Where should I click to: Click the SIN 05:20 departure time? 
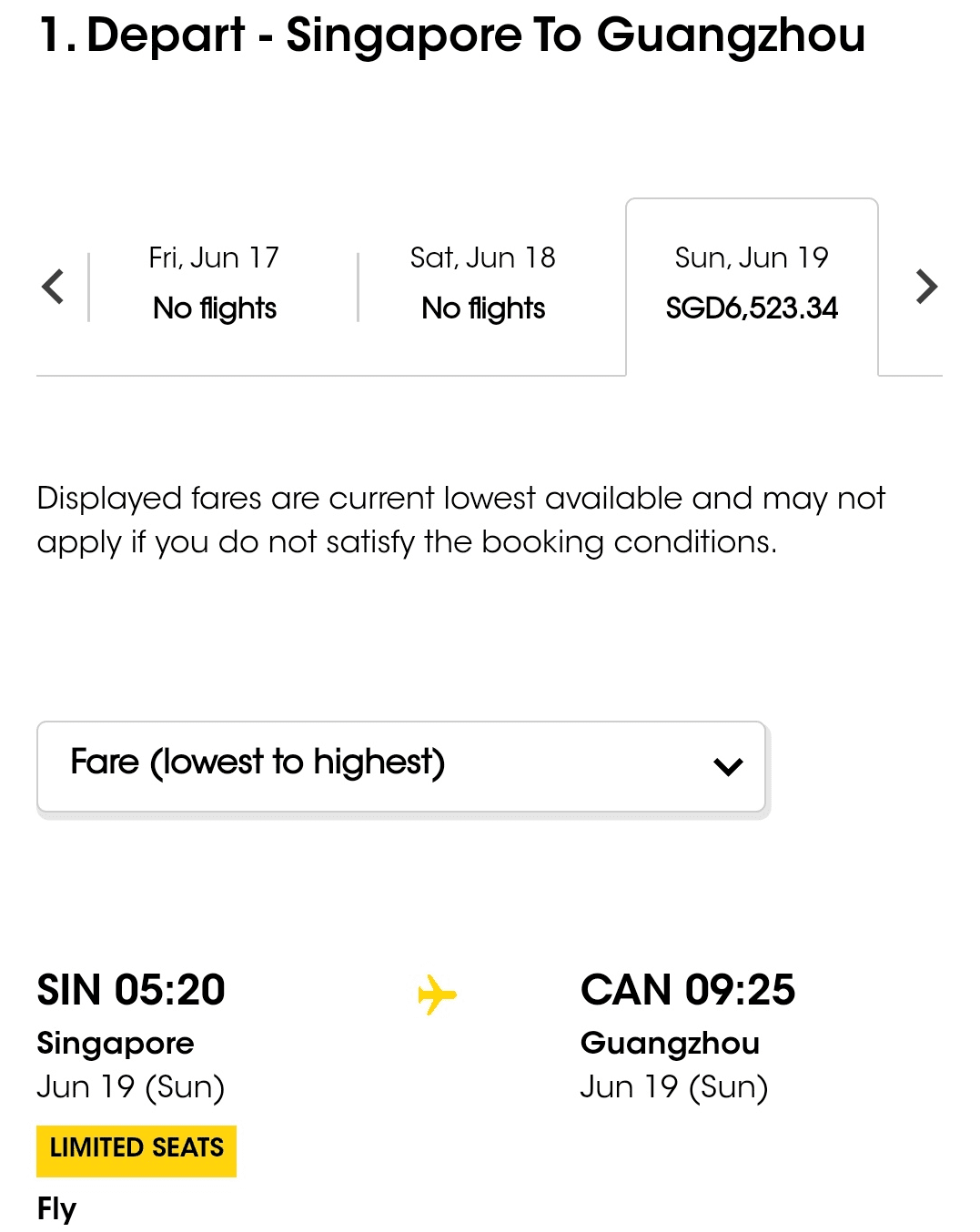[x=131, y=990]
